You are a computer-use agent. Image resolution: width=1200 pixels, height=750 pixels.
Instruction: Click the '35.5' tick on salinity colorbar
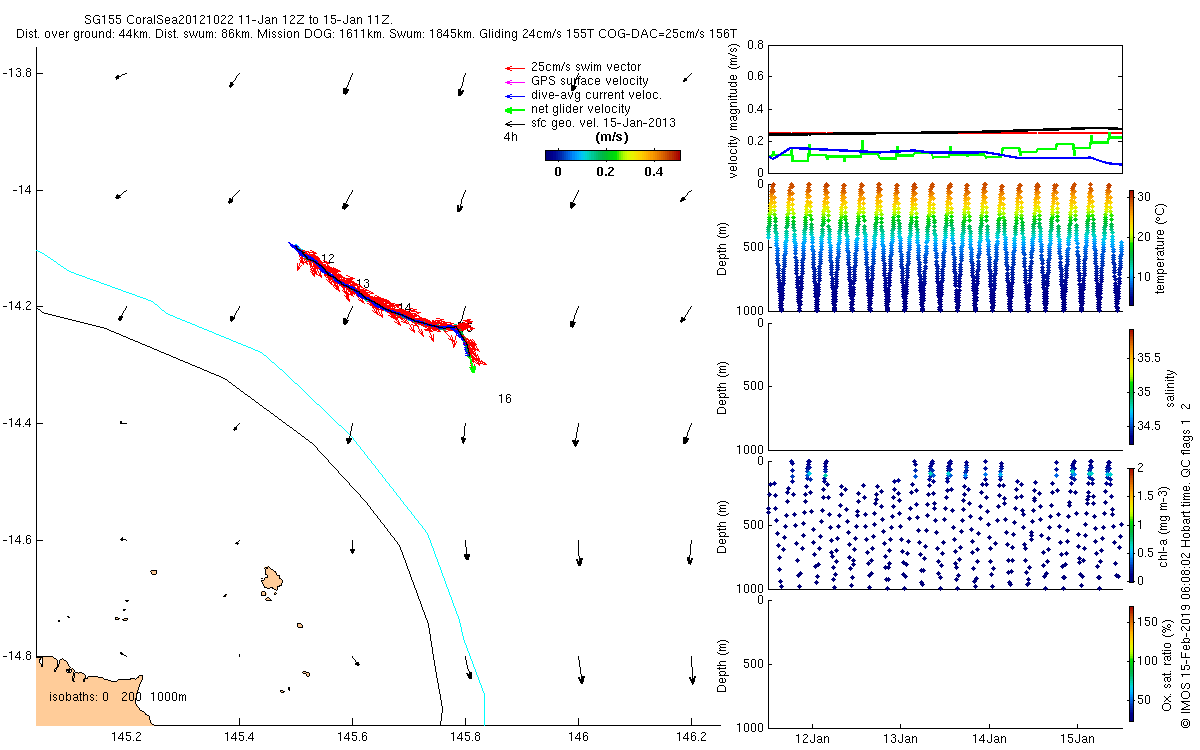tap(1149, 357)
